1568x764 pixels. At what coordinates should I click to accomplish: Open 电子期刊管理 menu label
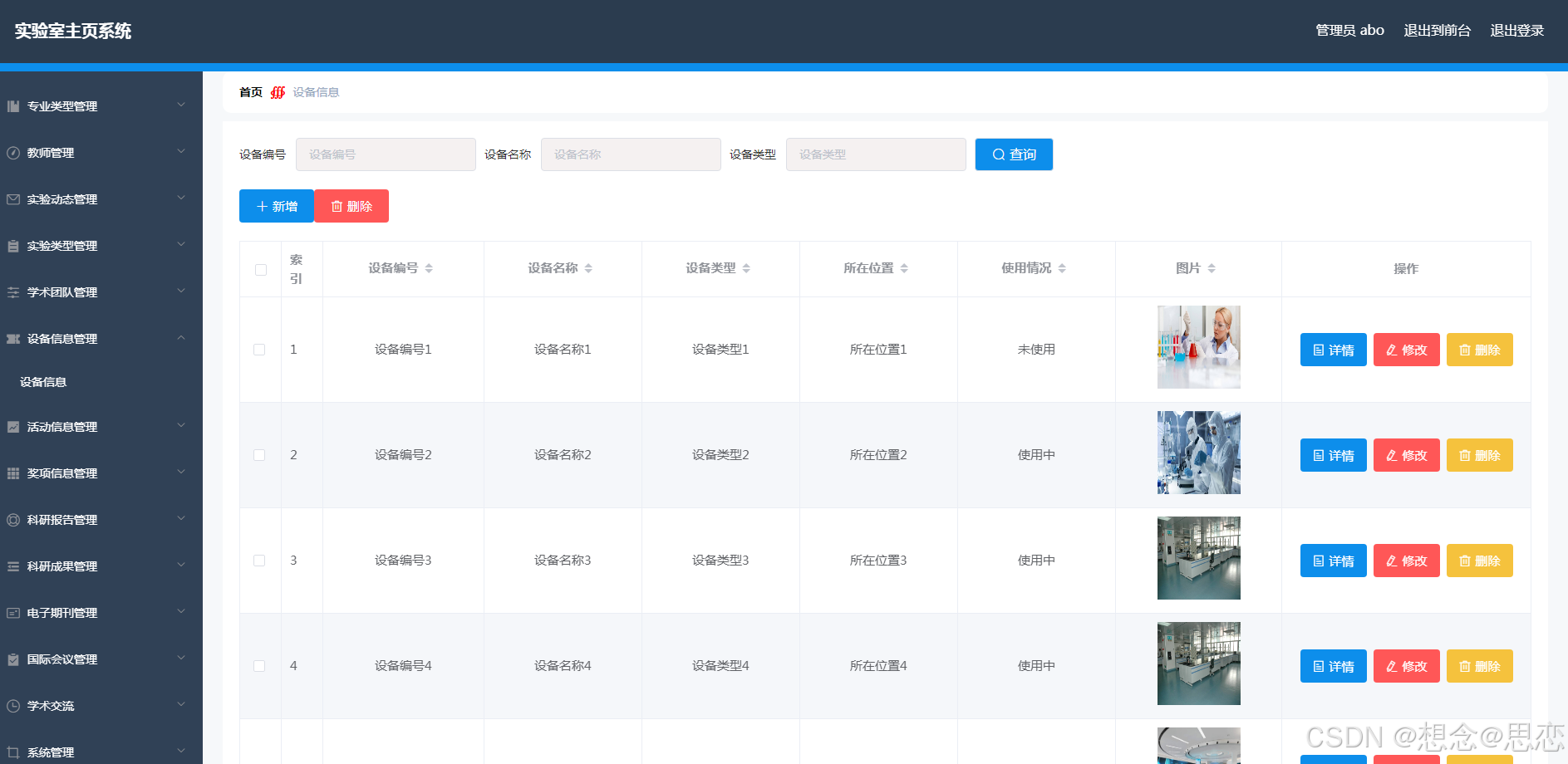[62, 613]
